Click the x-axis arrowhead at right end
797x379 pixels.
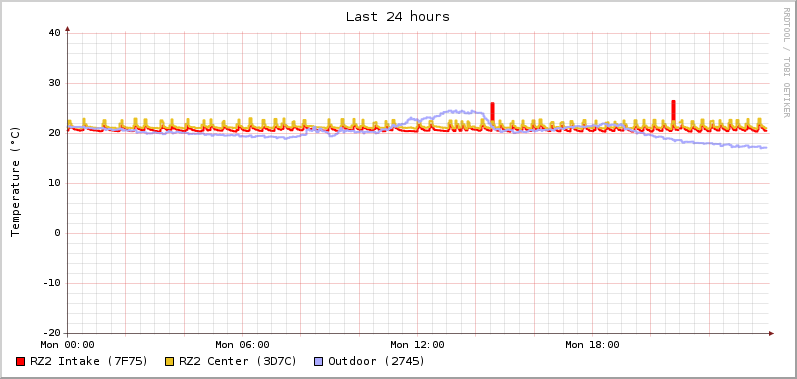(771, 333)
